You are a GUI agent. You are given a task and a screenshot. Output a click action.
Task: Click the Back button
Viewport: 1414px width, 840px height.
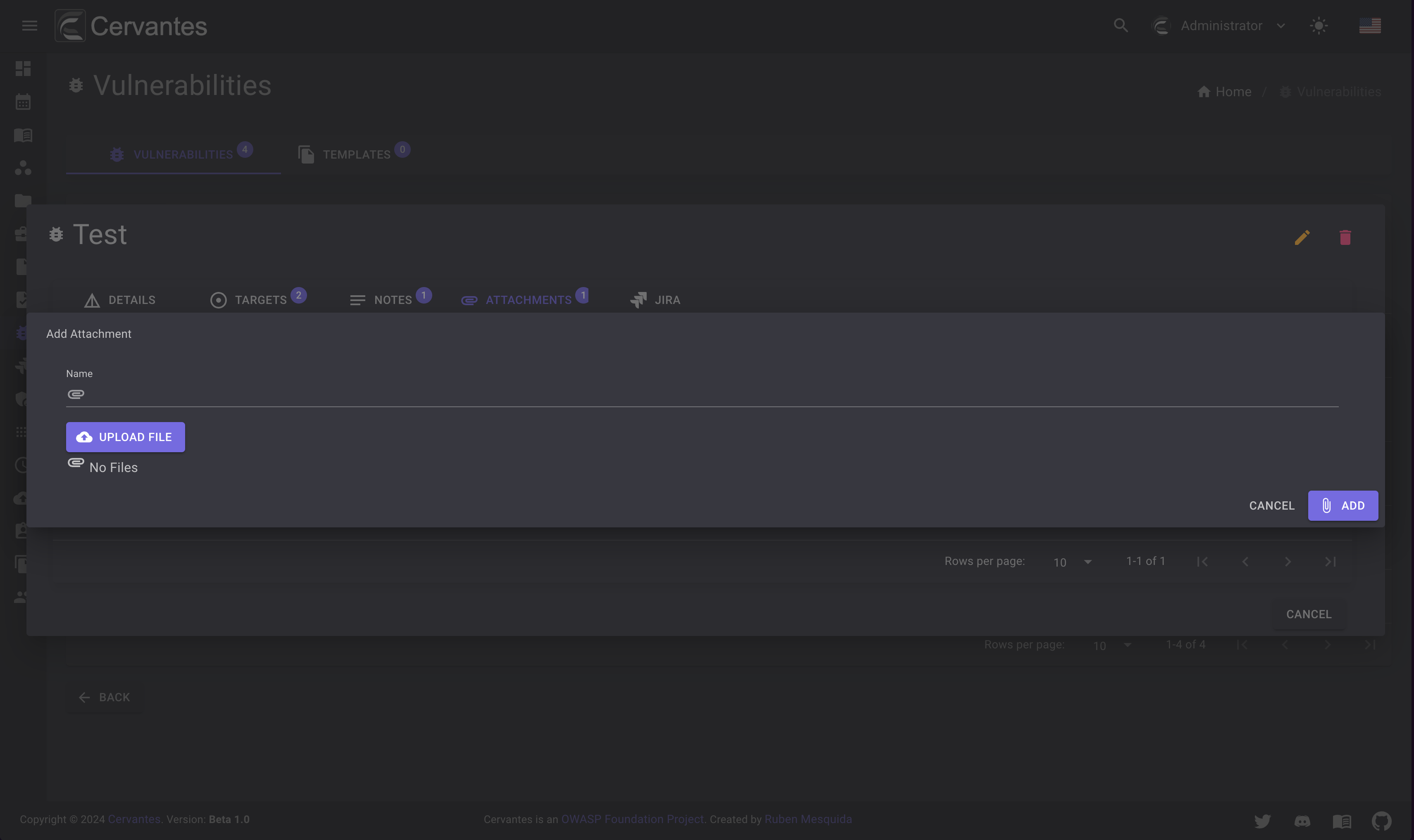tap(105, 698)
